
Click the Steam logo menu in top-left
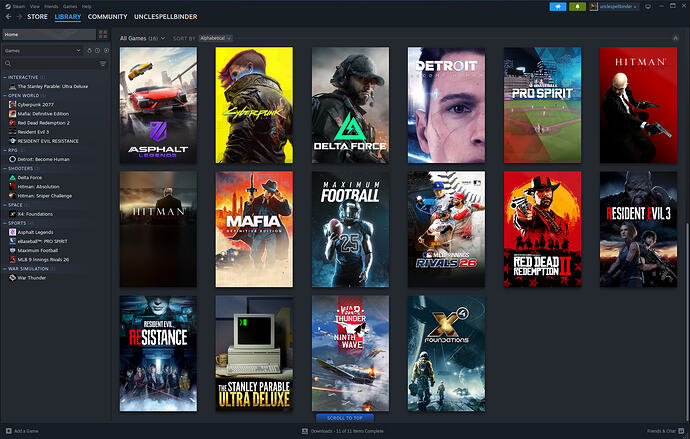point(15,7)
